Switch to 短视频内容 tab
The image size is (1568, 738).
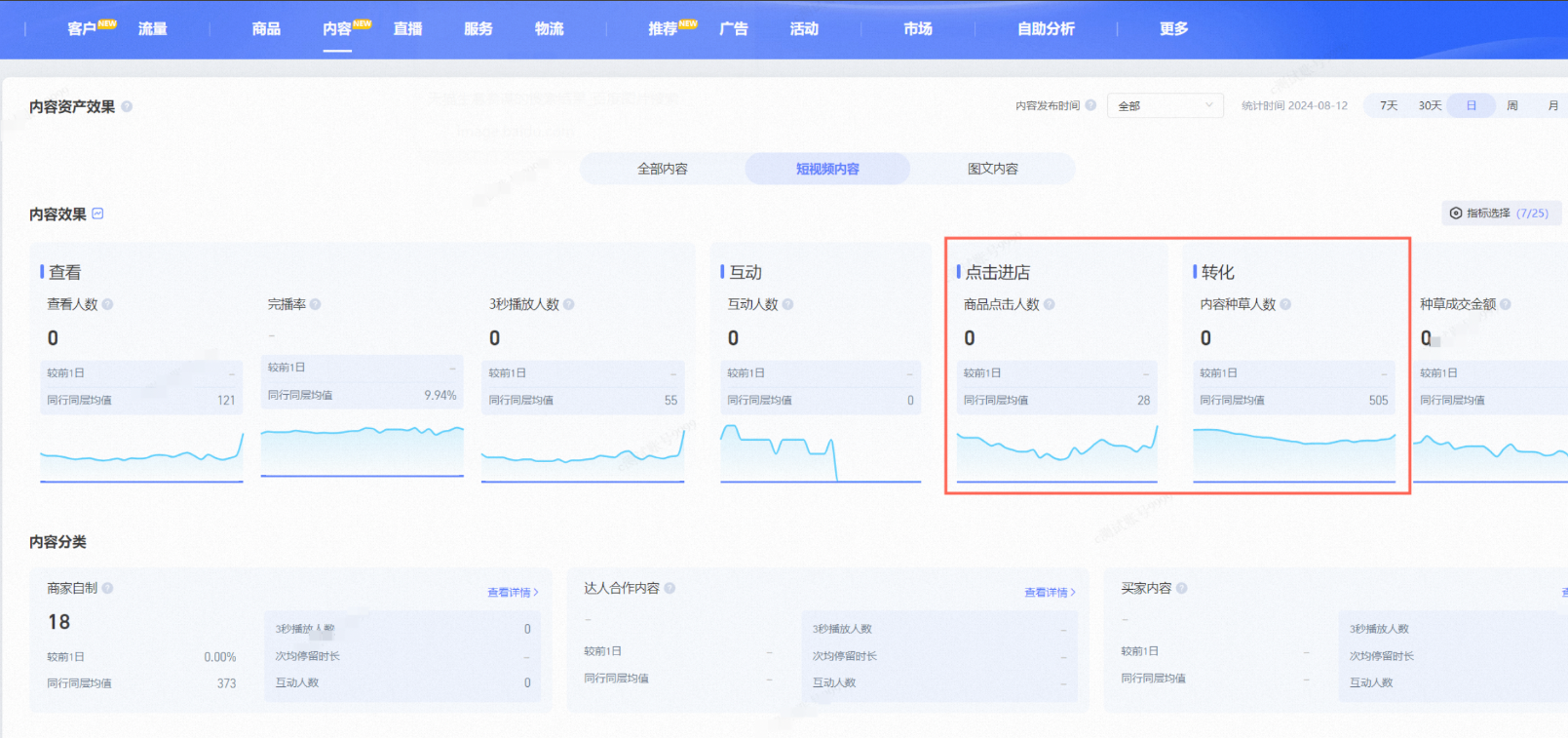(827, 169)
